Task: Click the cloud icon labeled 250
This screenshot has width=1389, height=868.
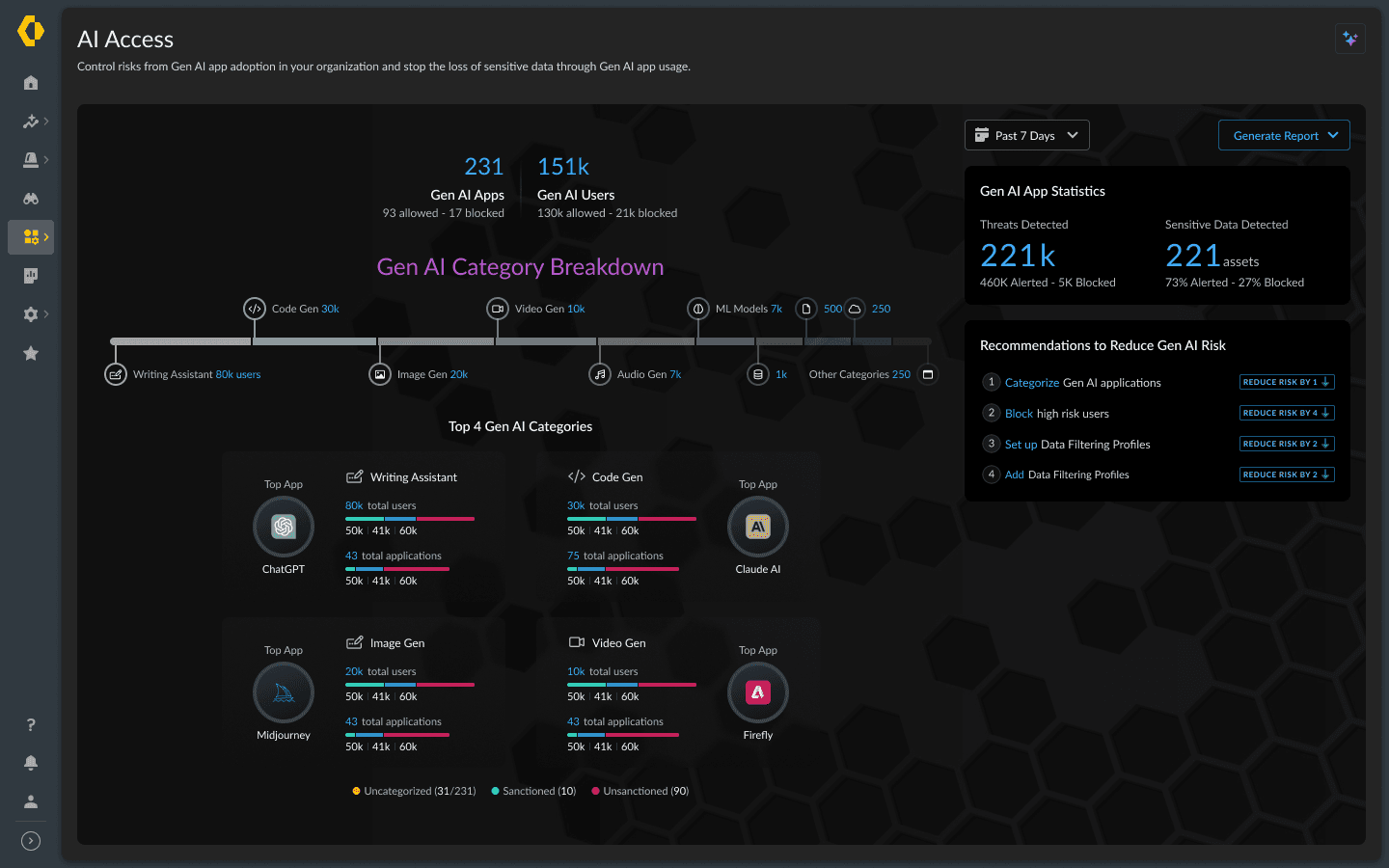Action: (855, 309)
